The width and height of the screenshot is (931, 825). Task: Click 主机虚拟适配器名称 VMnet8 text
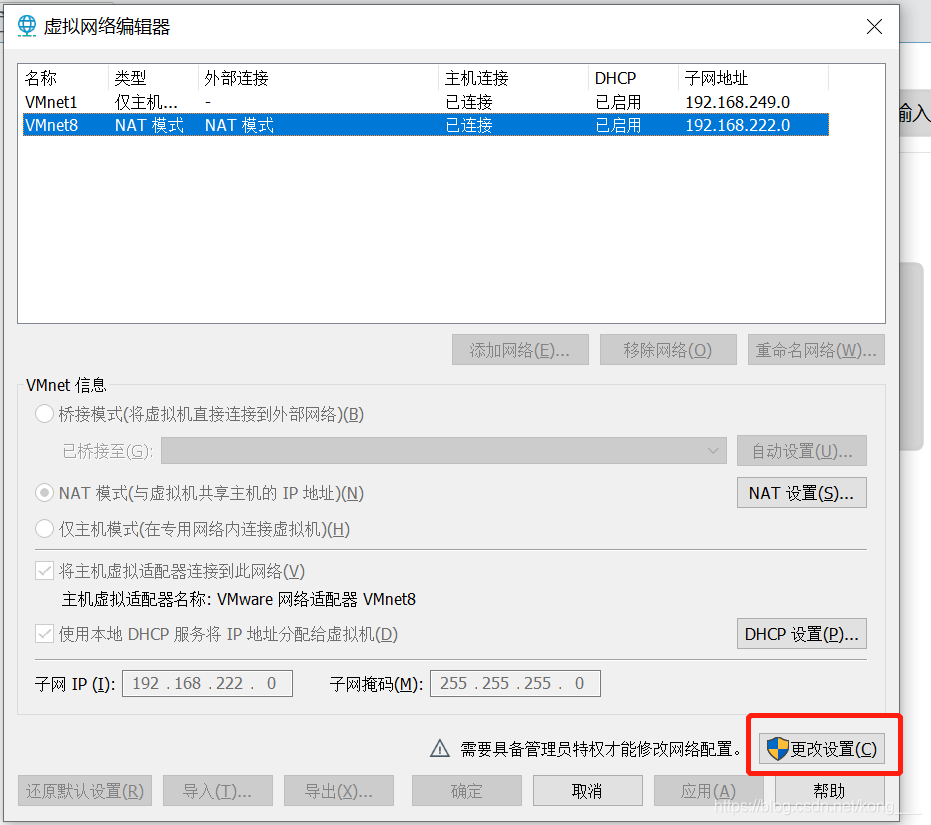pyautogui.click(x=239, y=599)
